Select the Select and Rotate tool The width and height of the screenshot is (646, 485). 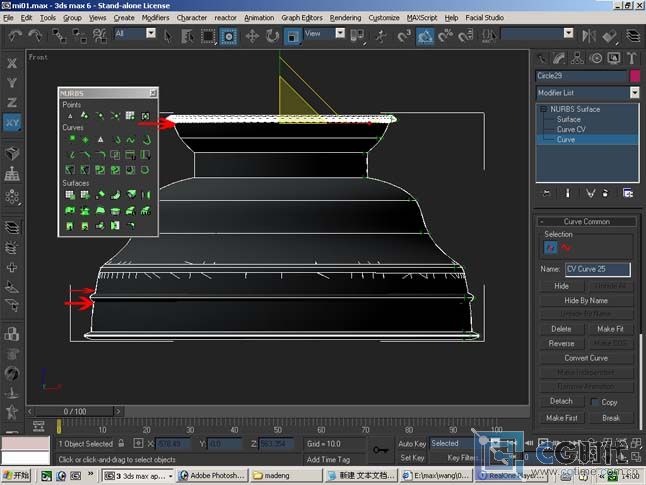point(272,36)
